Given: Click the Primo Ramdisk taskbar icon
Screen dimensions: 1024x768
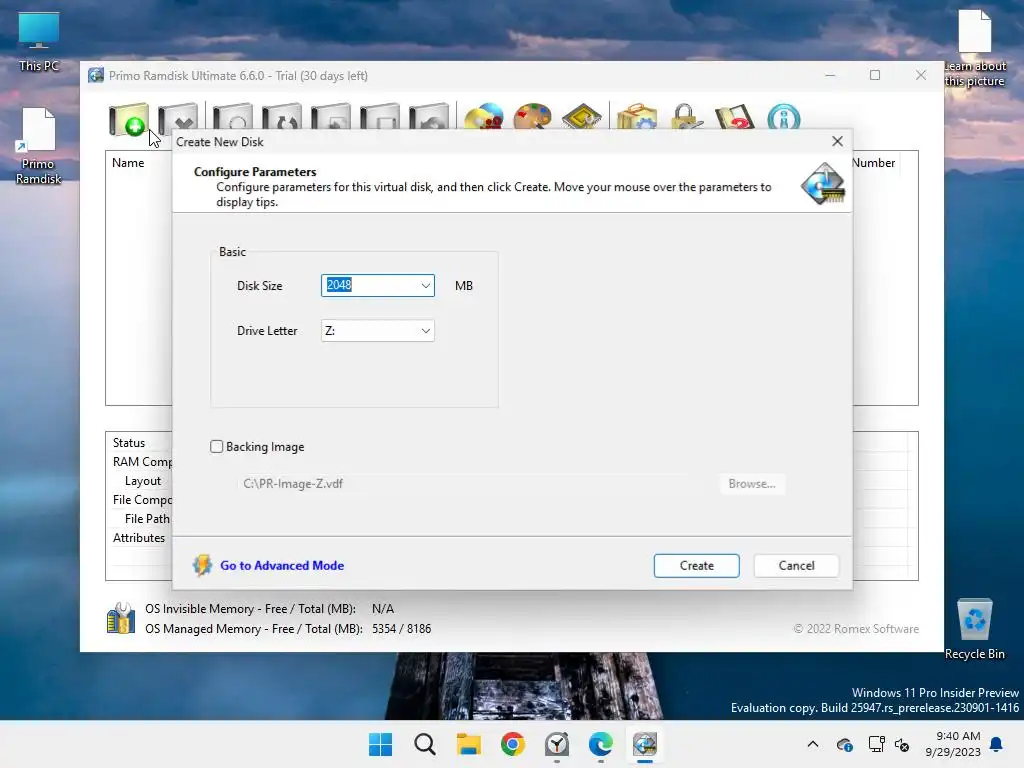Looking at the screenshot, I should (x=645, y=744).
